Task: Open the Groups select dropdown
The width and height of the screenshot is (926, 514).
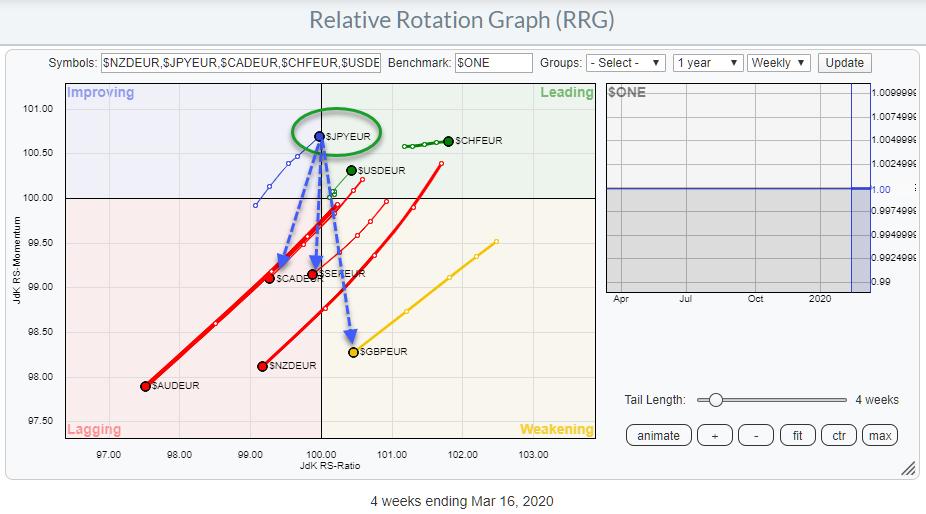Action: [626, 63]
